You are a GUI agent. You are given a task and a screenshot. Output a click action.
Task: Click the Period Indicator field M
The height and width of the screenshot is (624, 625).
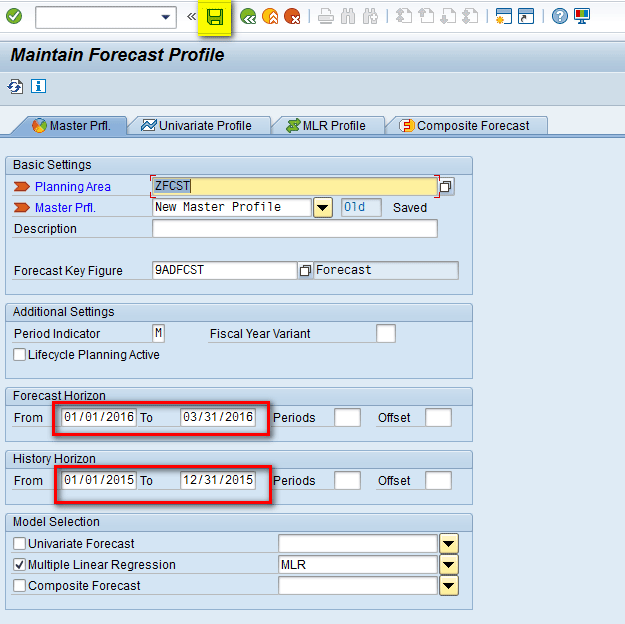pos(158,333)
